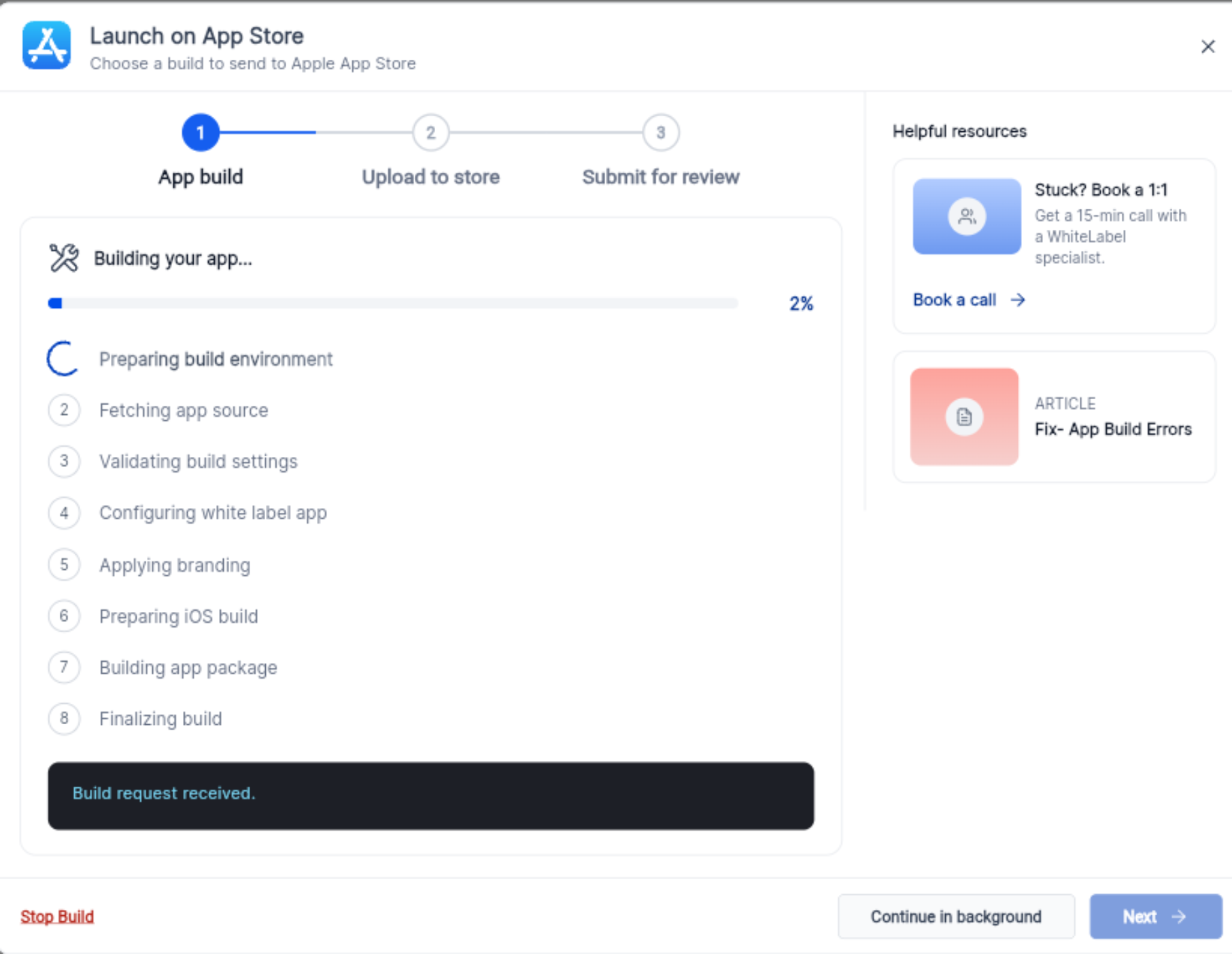Click the Preparing build environment text

[x=216, y=359]
